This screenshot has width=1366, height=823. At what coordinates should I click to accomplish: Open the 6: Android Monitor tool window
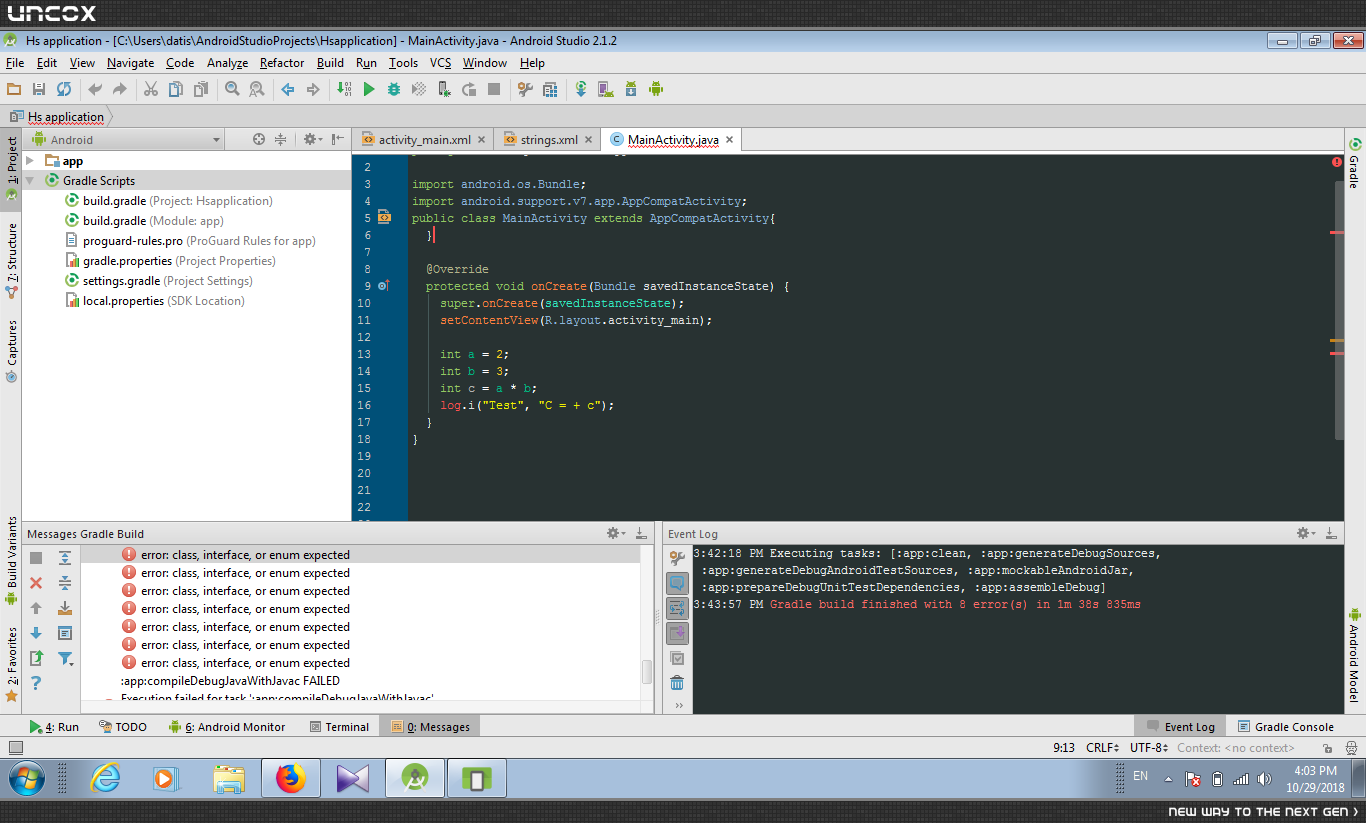tap(228, 727)
